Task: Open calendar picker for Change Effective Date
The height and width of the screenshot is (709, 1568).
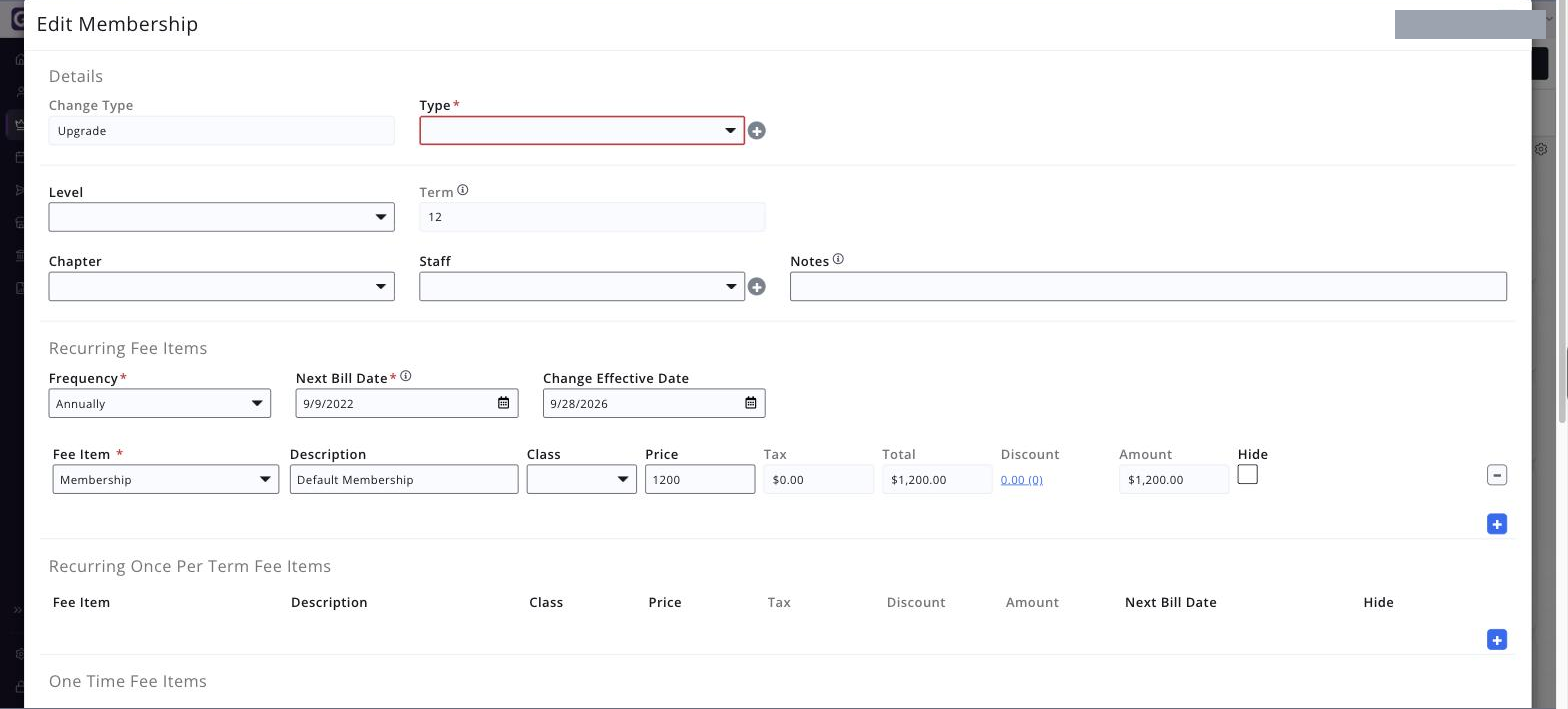Action: point(751,403)
